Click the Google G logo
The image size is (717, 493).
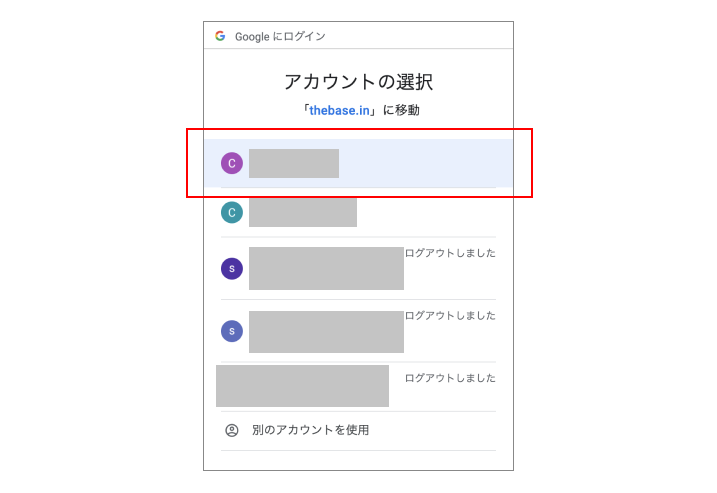coord(220,36)
